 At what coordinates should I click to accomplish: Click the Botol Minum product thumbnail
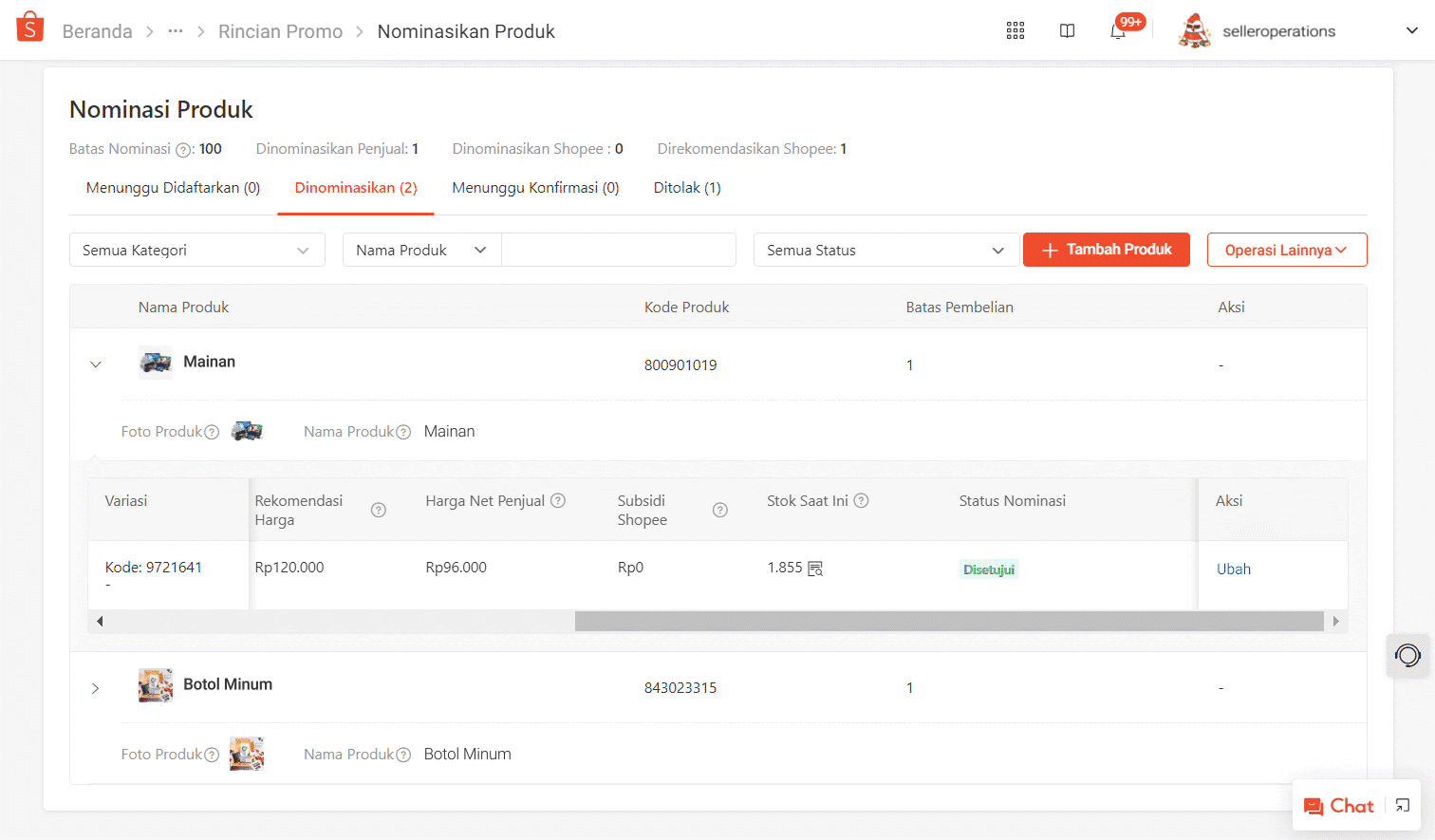pos(156,685)
